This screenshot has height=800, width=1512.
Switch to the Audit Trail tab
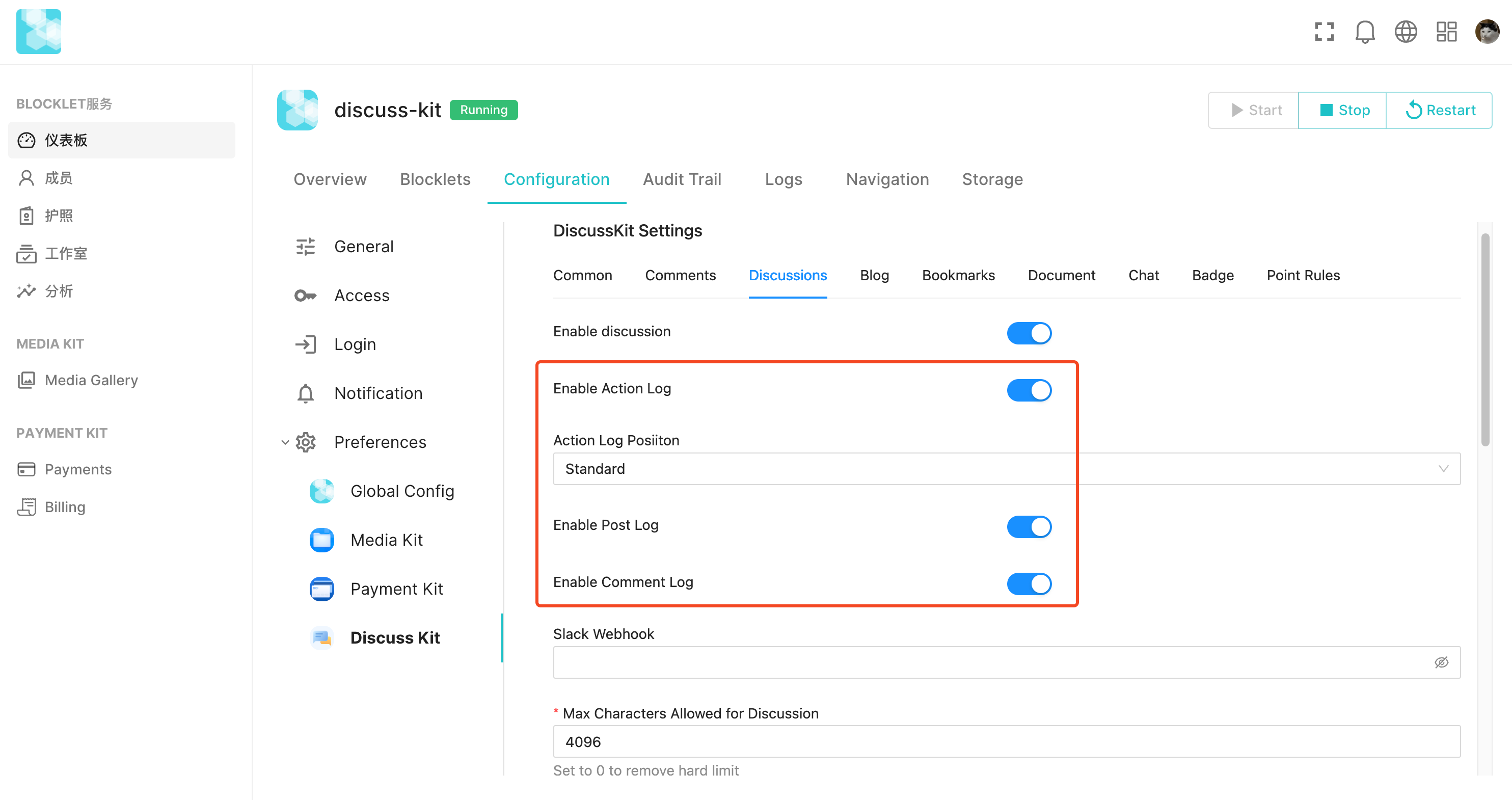coord(682,179)
